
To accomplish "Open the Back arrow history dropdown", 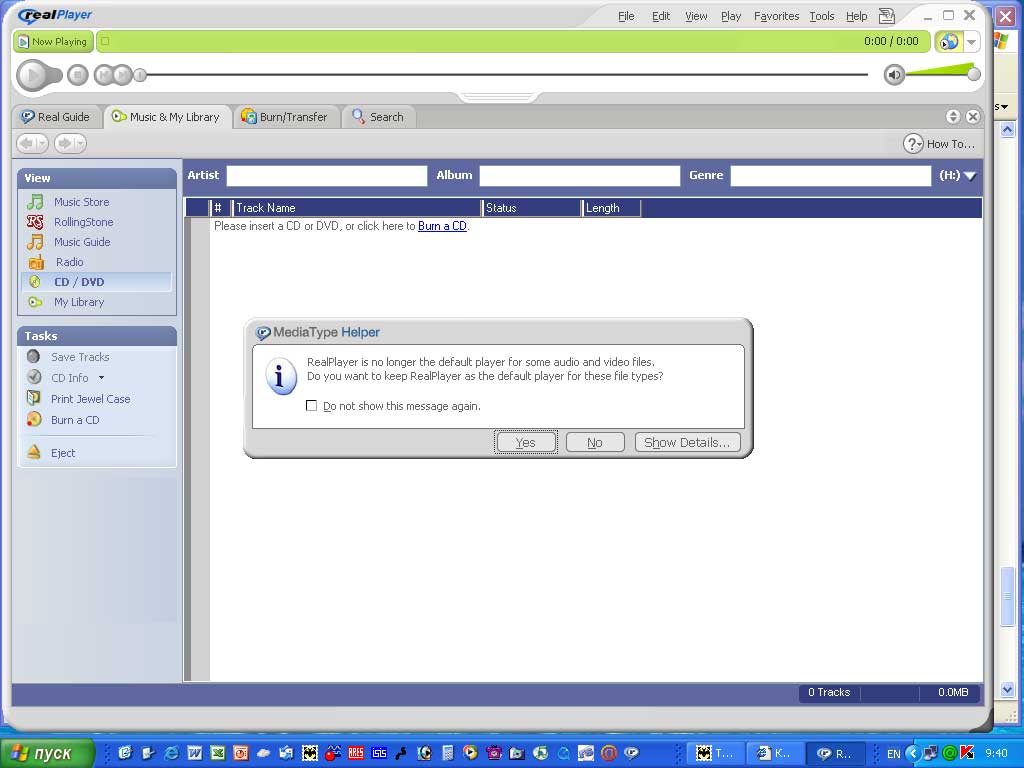I will (x=42, y=143).
